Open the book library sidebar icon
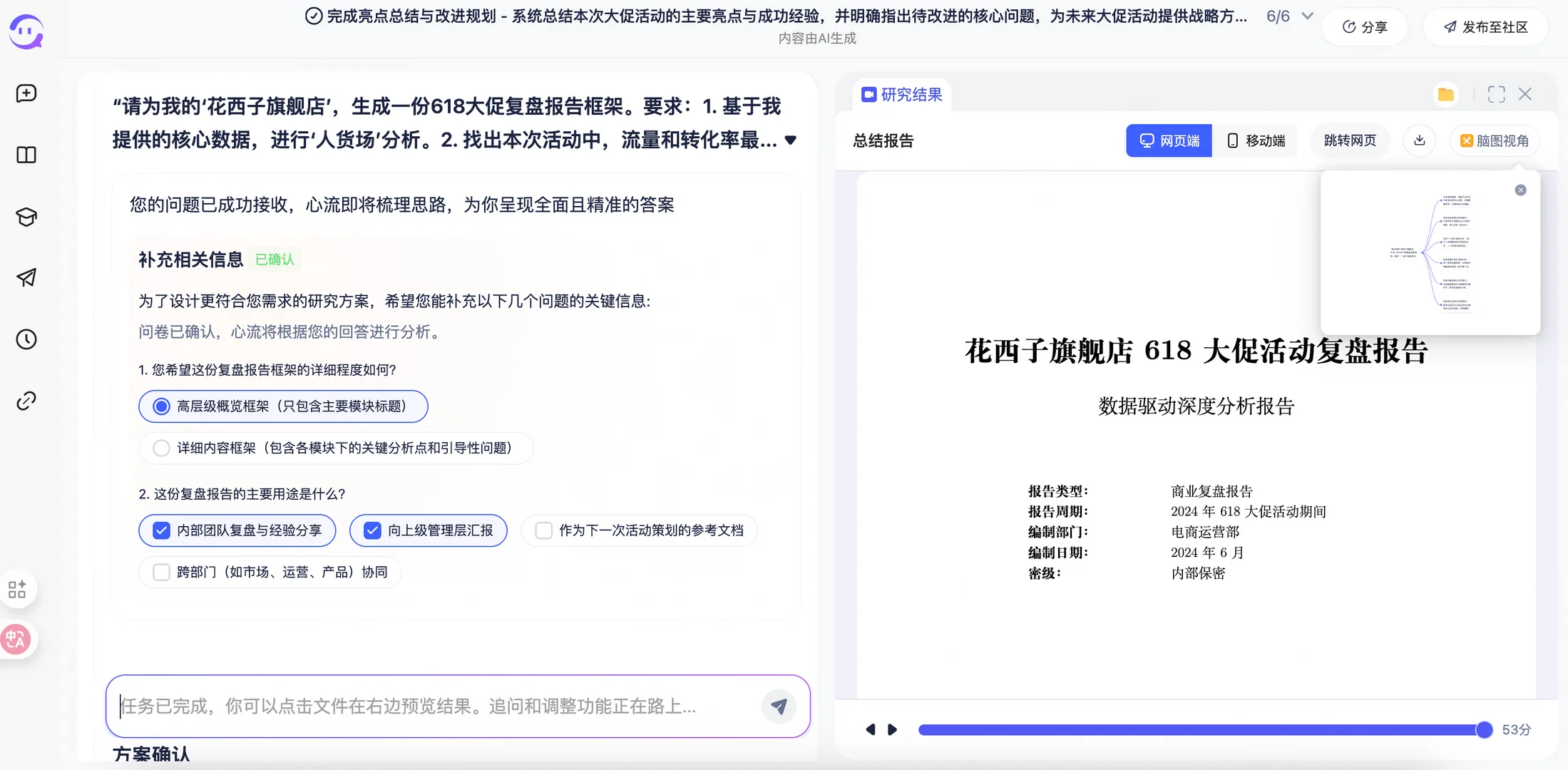Viewport: 1568px width, 770px height. click(26, 155)
